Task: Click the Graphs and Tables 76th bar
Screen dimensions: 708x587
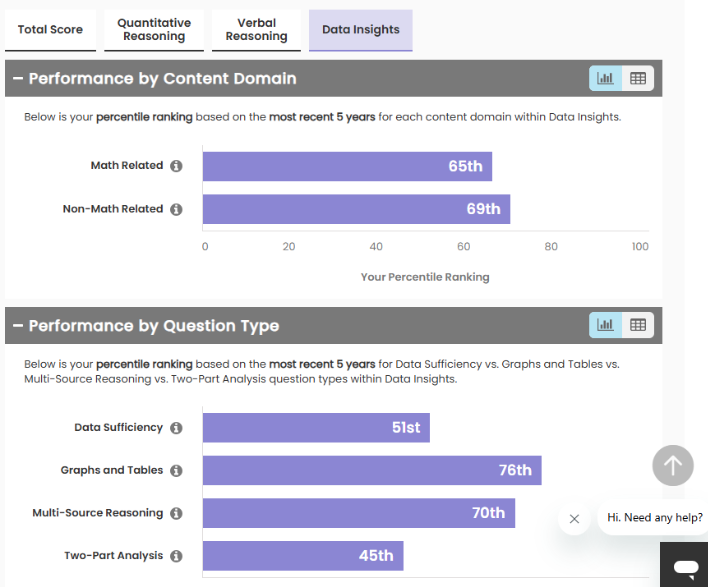Action: [x=371, y=470]
